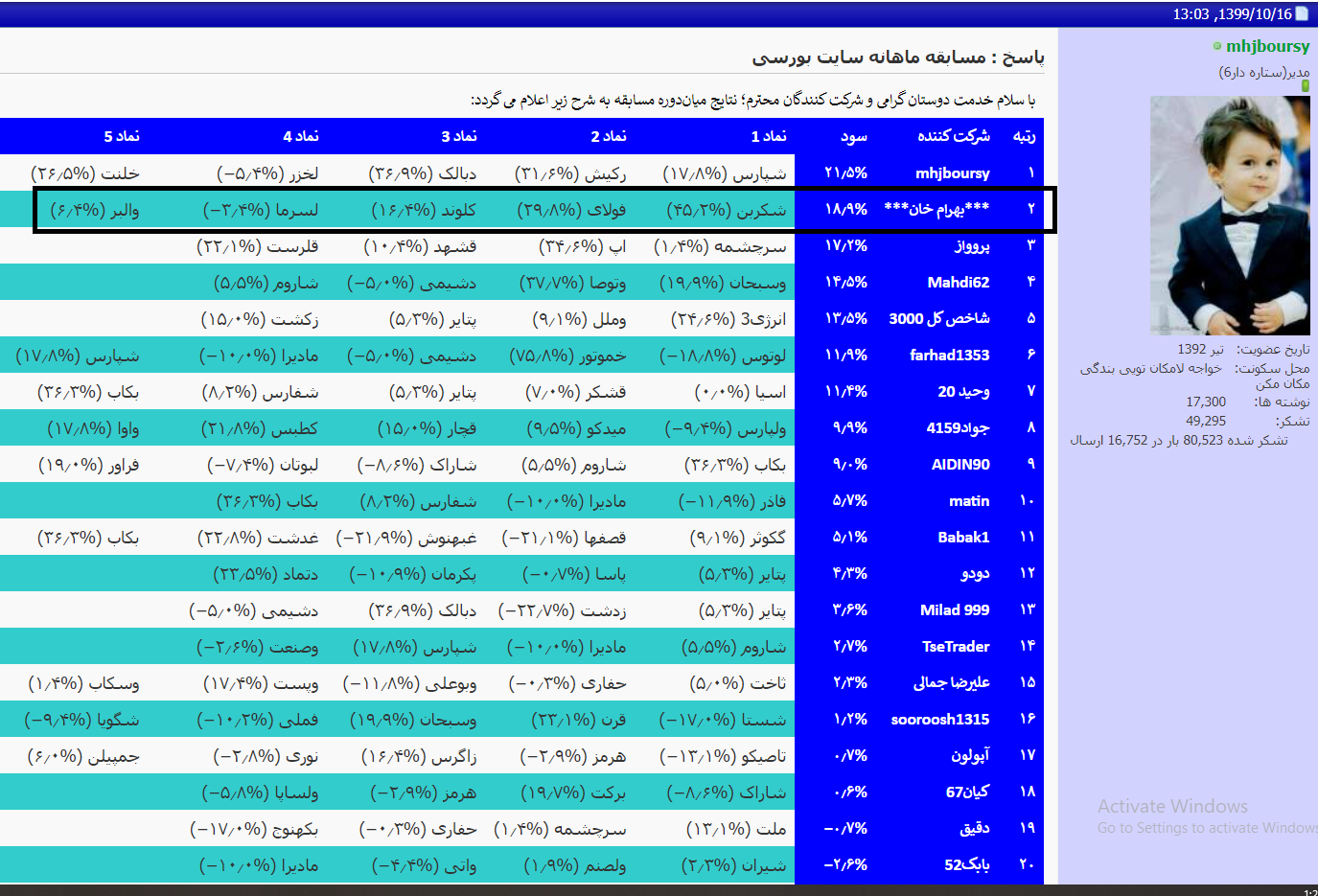Select participant matin cell
The height and width of the screenshot is (896, 1318).
click(969, 501)
